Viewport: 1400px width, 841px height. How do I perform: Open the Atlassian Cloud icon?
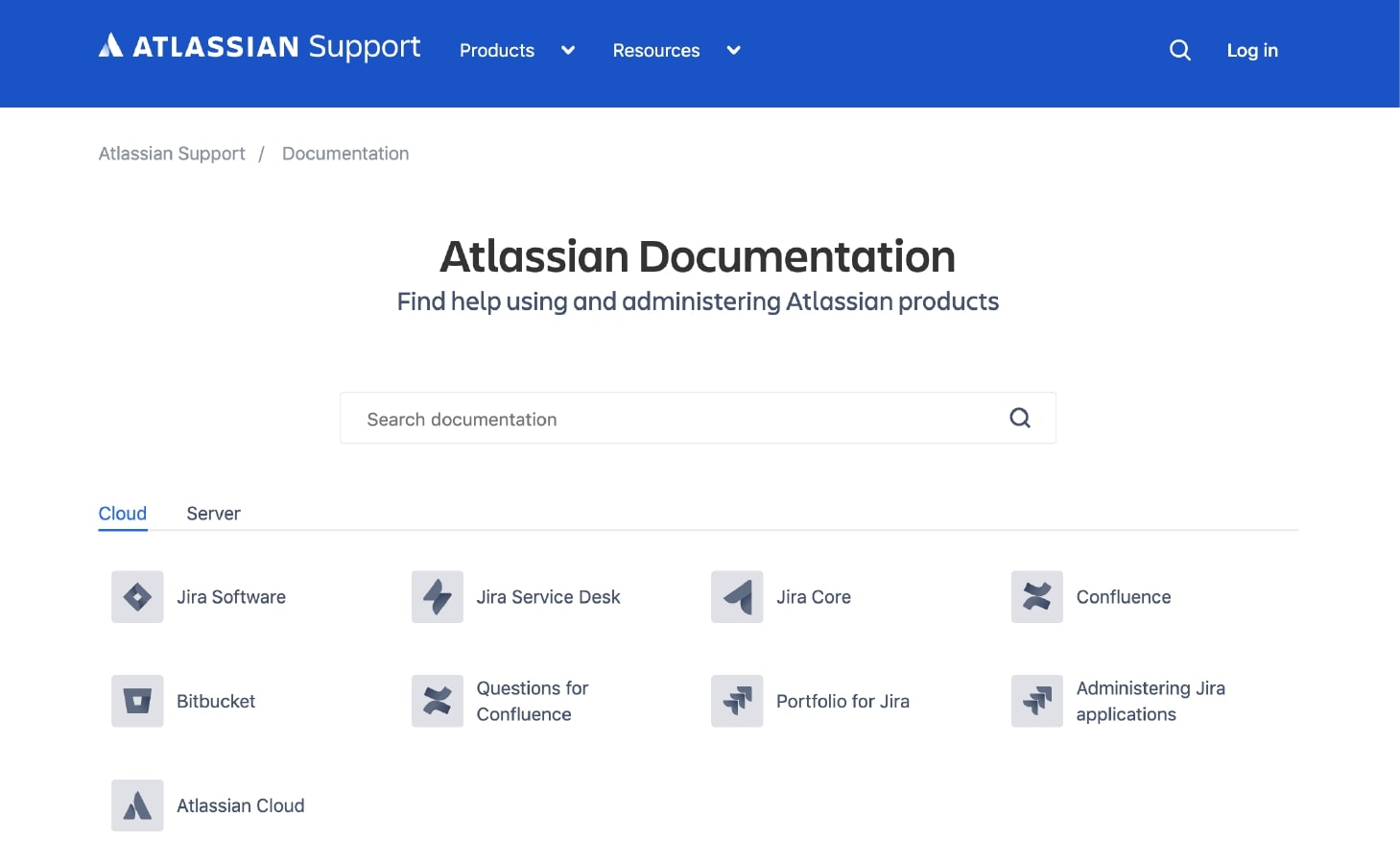click(137, 805)
